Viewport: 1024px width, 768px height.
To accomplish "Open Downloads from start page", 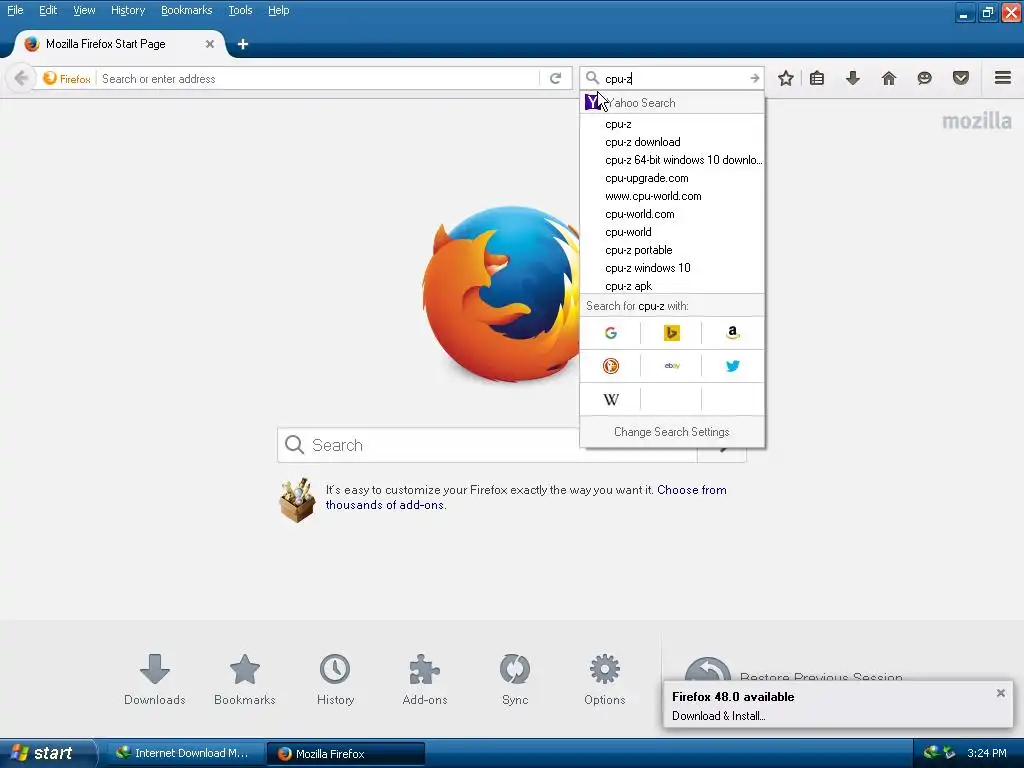I will click(155, 679).
